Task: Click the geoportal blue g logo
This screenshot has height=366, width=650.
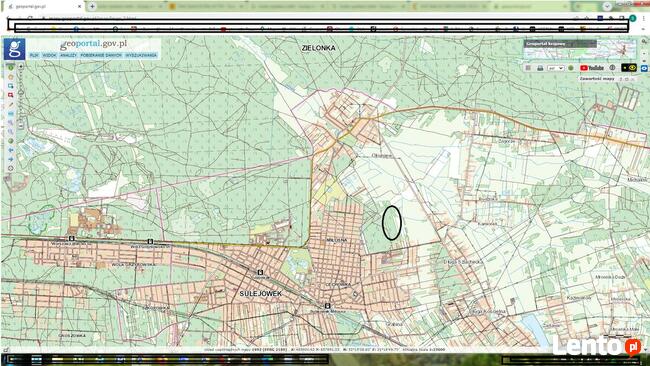Action: pyautogui.click(x=15, y=49)
